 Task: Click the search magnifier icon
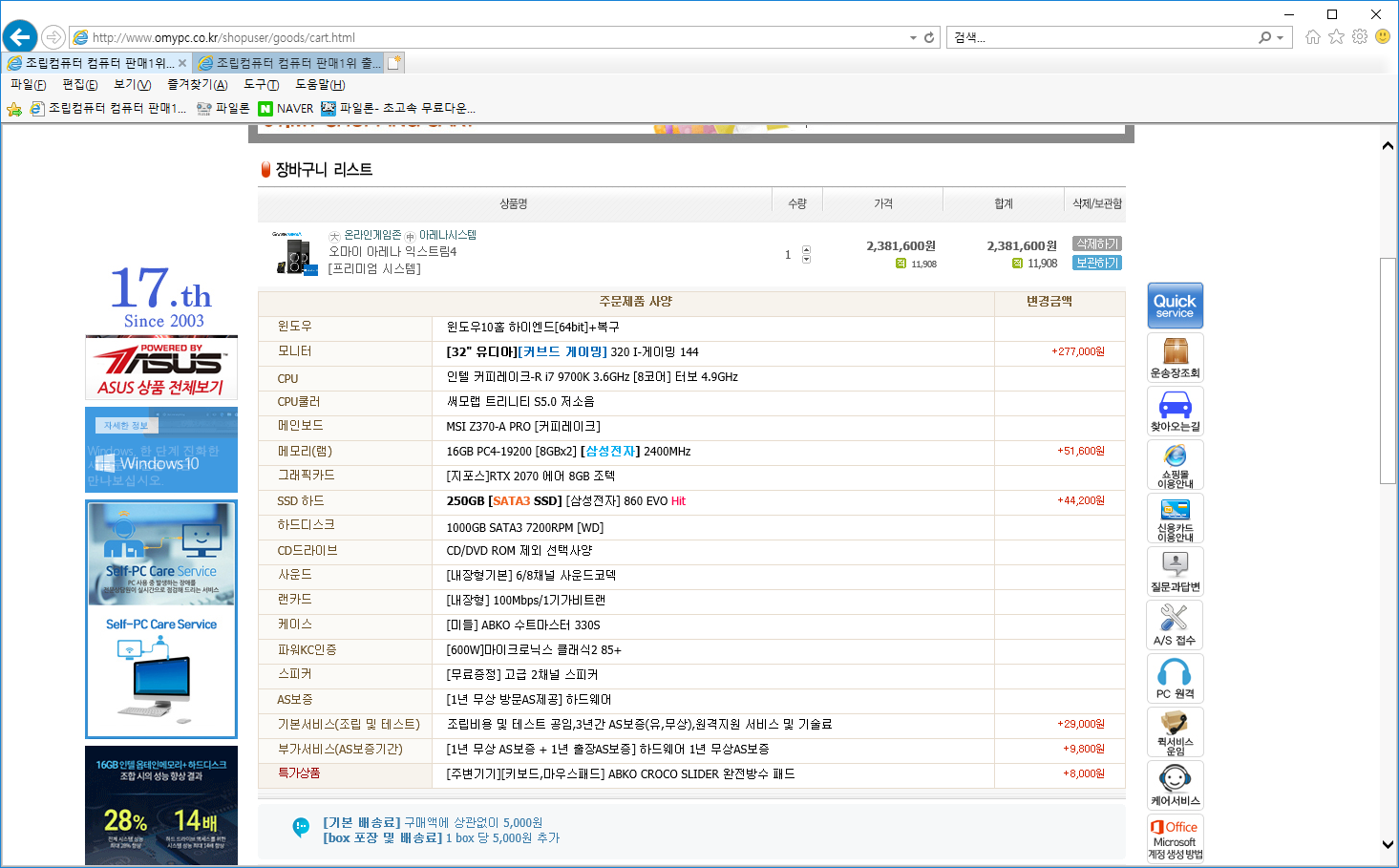[1265, 37]
